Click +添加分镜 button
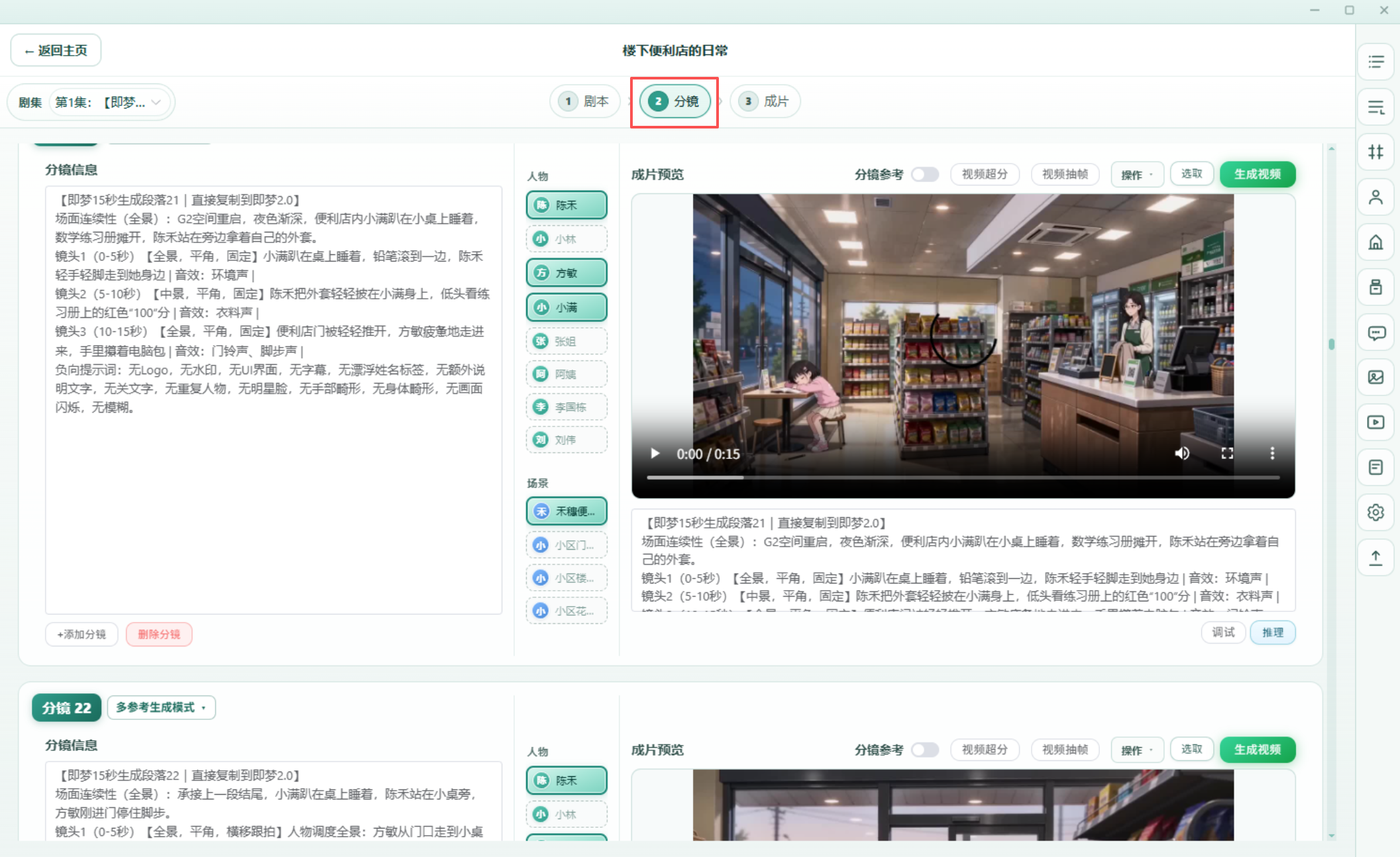The image size is (1400, 857). 81,634
